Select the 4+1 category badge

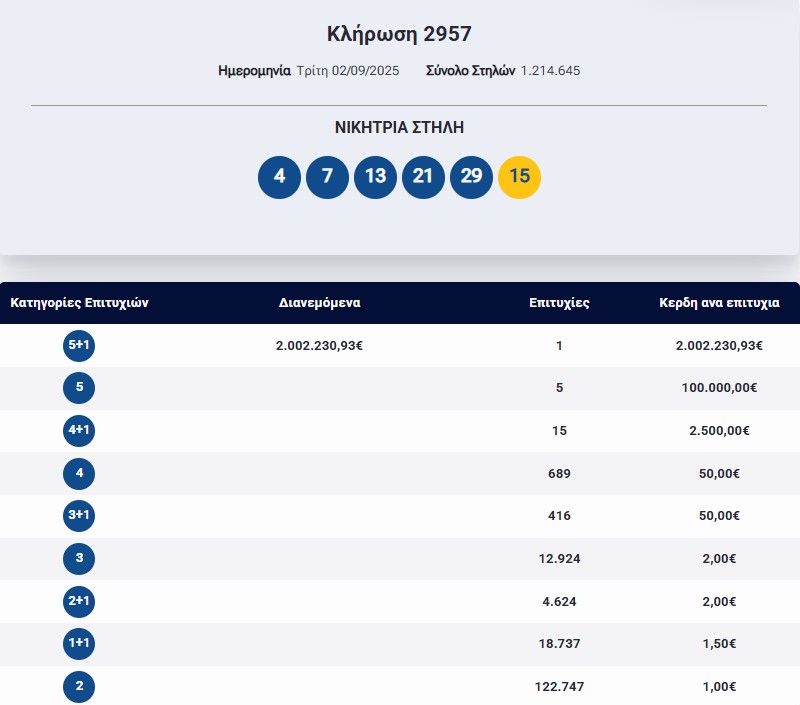pyautogui.click(x=79, y=431)
